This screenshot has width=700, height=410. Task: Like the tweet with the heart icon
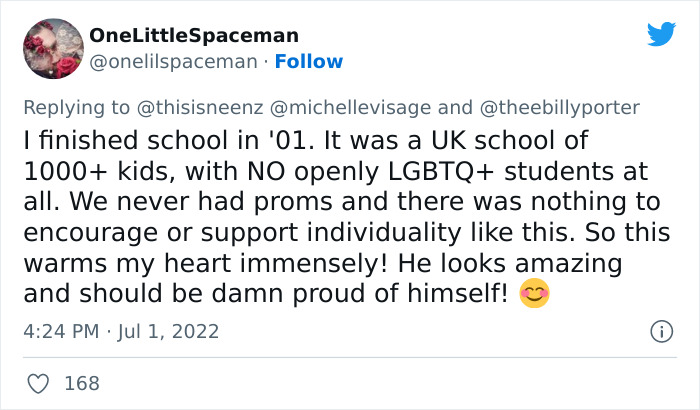[x=40, y=383]
